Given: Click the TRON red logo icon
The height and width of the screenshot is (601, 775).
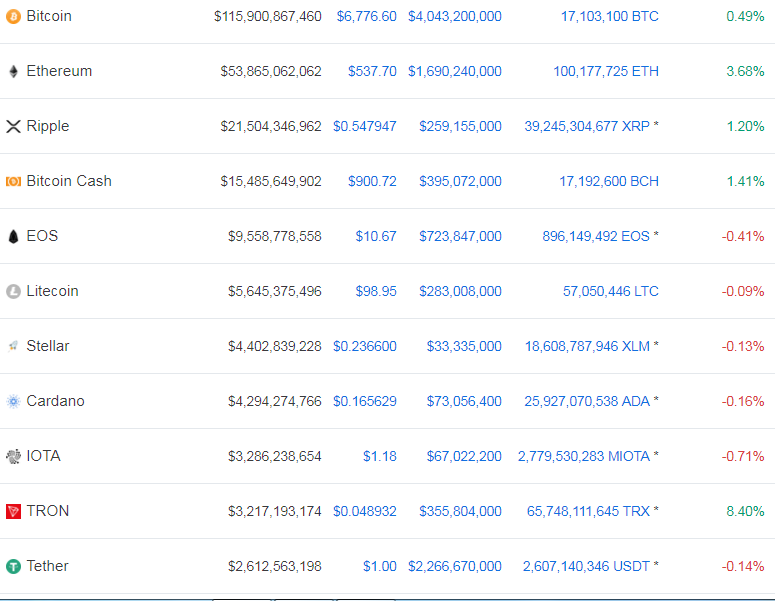Looking at the screenshot, I should (13, 511).
